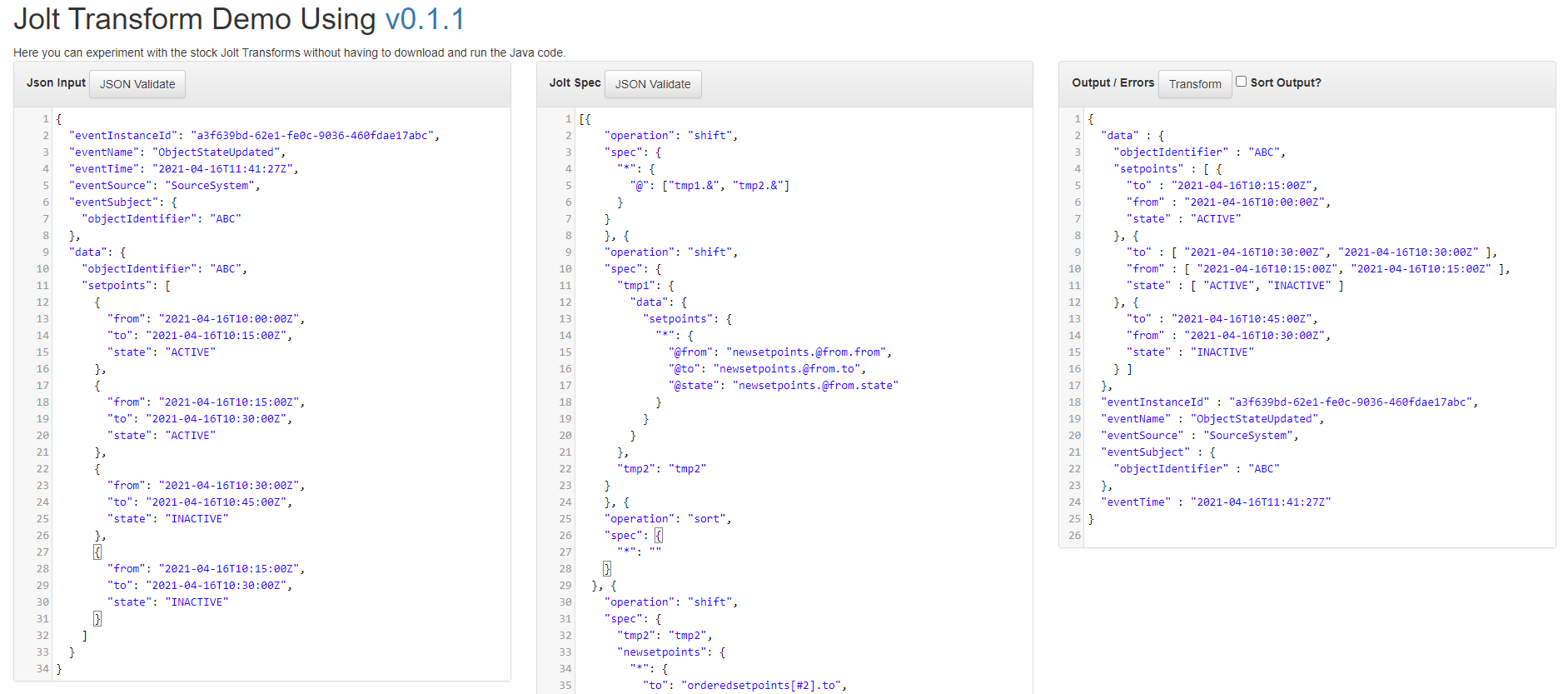This screenshot has width=1568, height=694.
Task: Click "to": "2021-04-16T10:45:00Z" in Json Input
Action: click(200, 502)
